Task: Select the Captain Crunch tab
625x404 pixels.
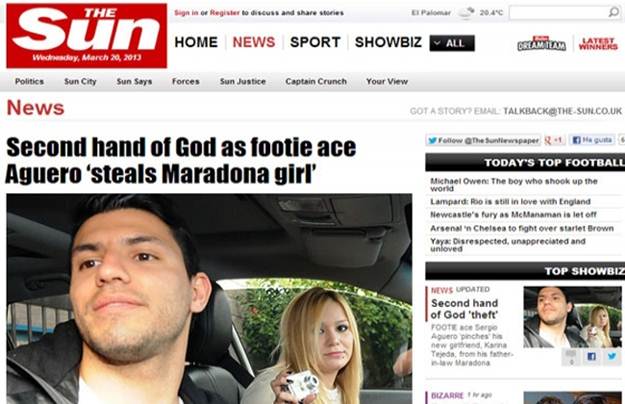Action: 316,81
